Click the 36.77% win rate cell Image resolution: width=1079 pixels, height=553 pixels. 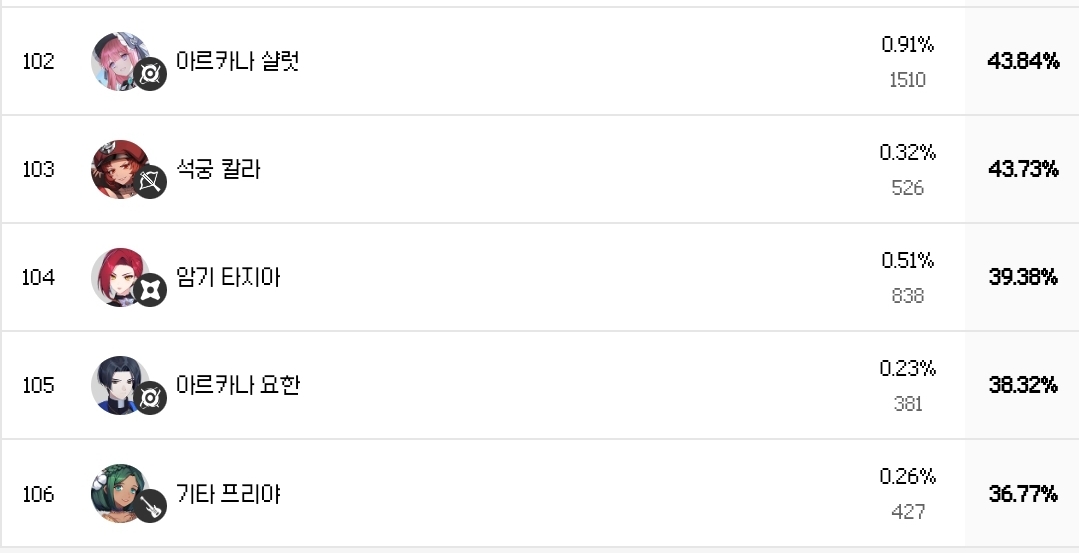point(1023,493)
